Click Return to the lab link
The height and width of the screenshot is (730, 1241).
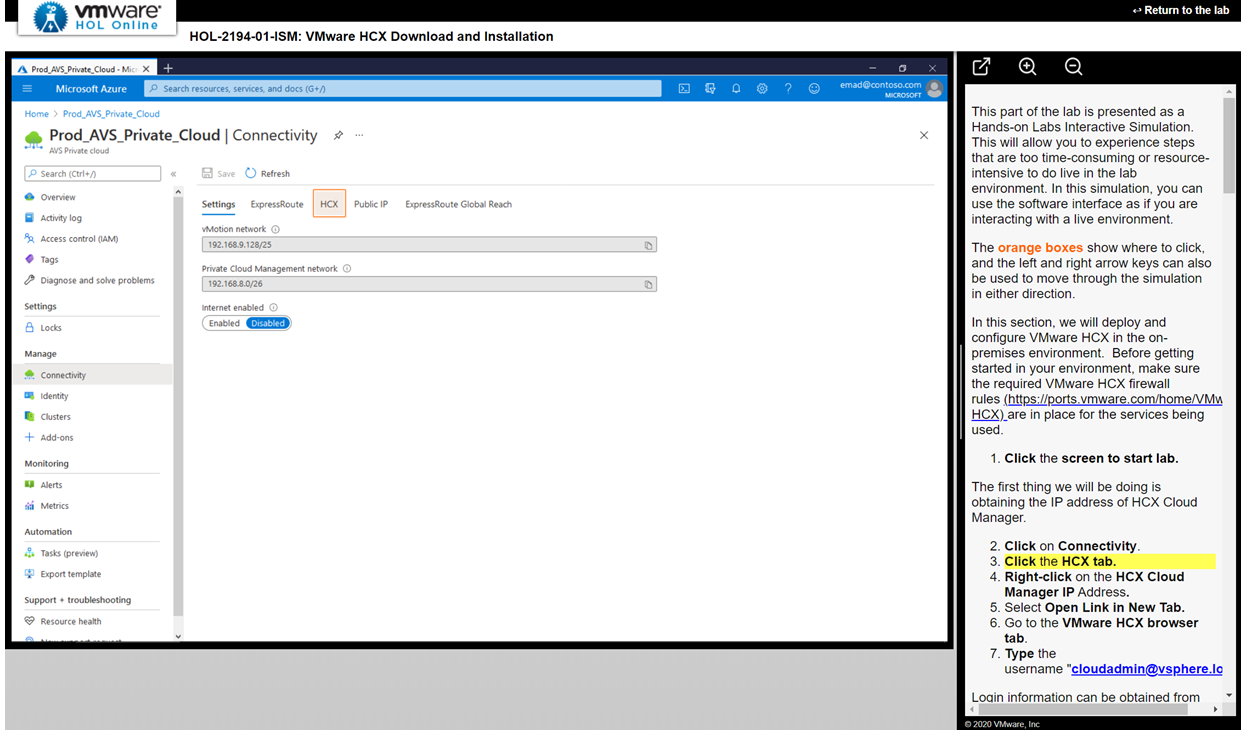tap(1181, 10)
